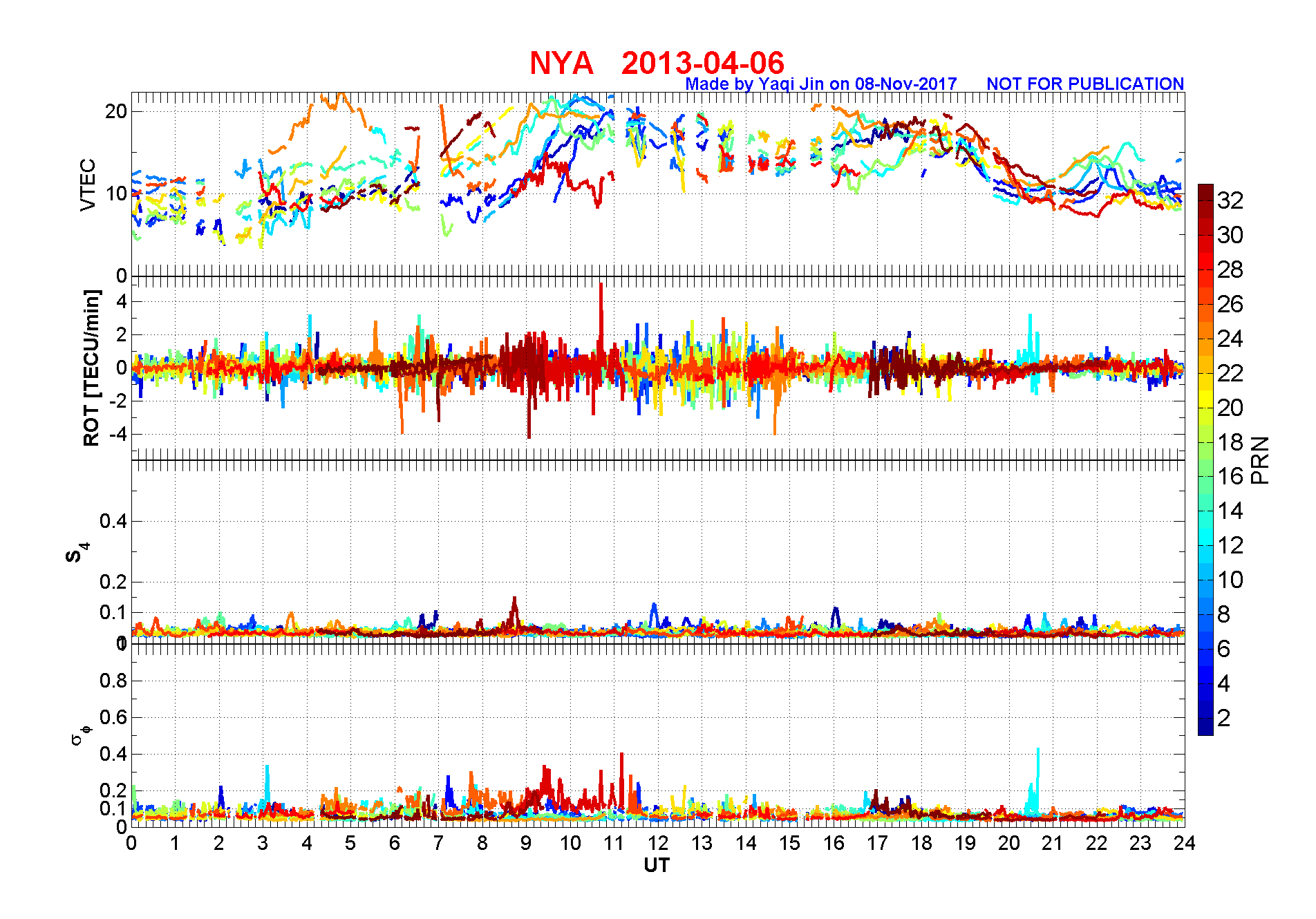This screenshot has height=919, width=1316.
Task: Click the ROT axis tick label "-2"
Action: [118, 401]
